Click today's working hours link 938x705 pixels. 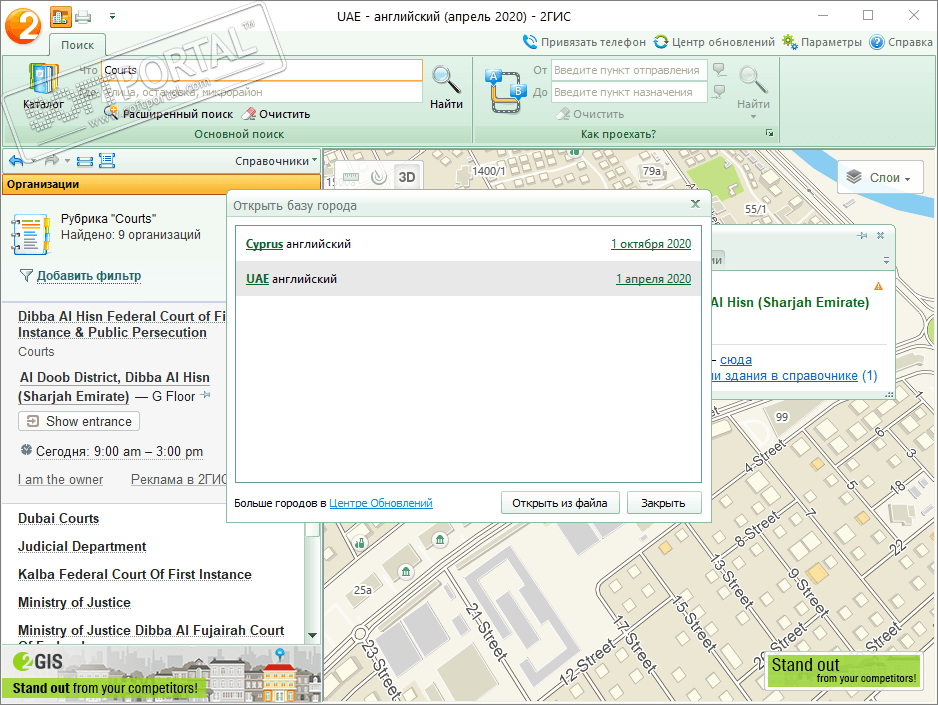click(x=119, y=451)
